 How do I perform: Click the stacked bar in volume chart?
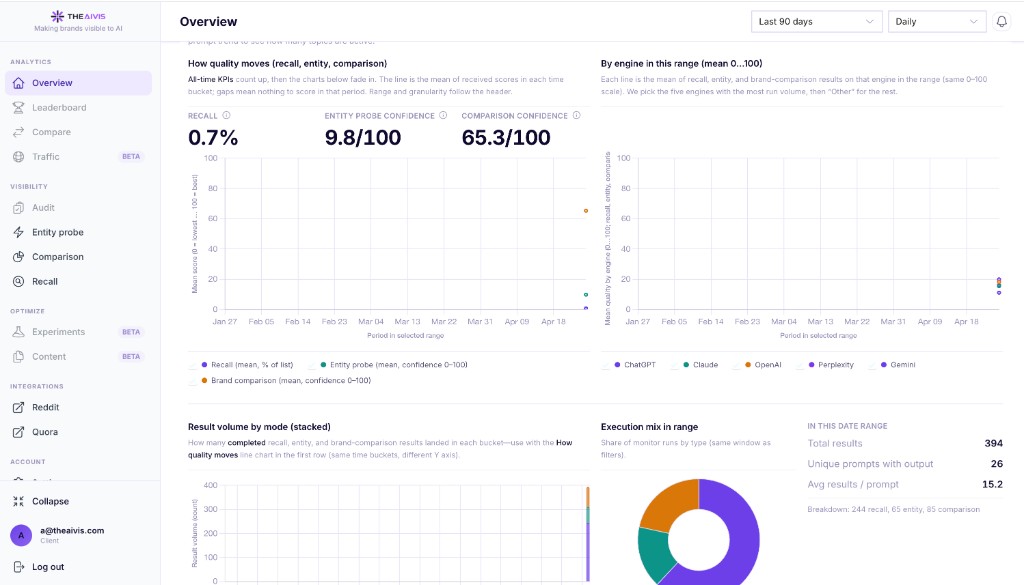(x=588, y=534)
